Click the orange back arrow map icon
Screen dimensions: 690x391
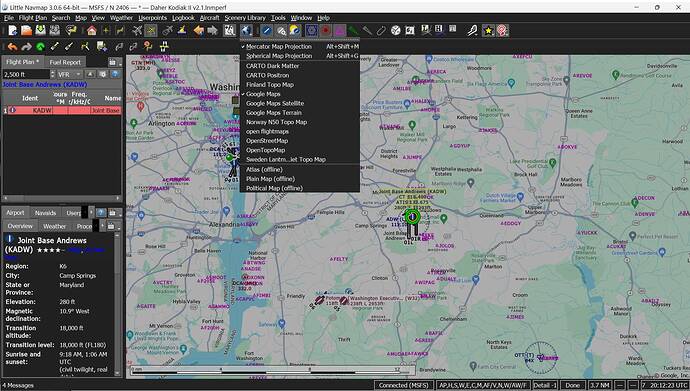coord(199,30)
